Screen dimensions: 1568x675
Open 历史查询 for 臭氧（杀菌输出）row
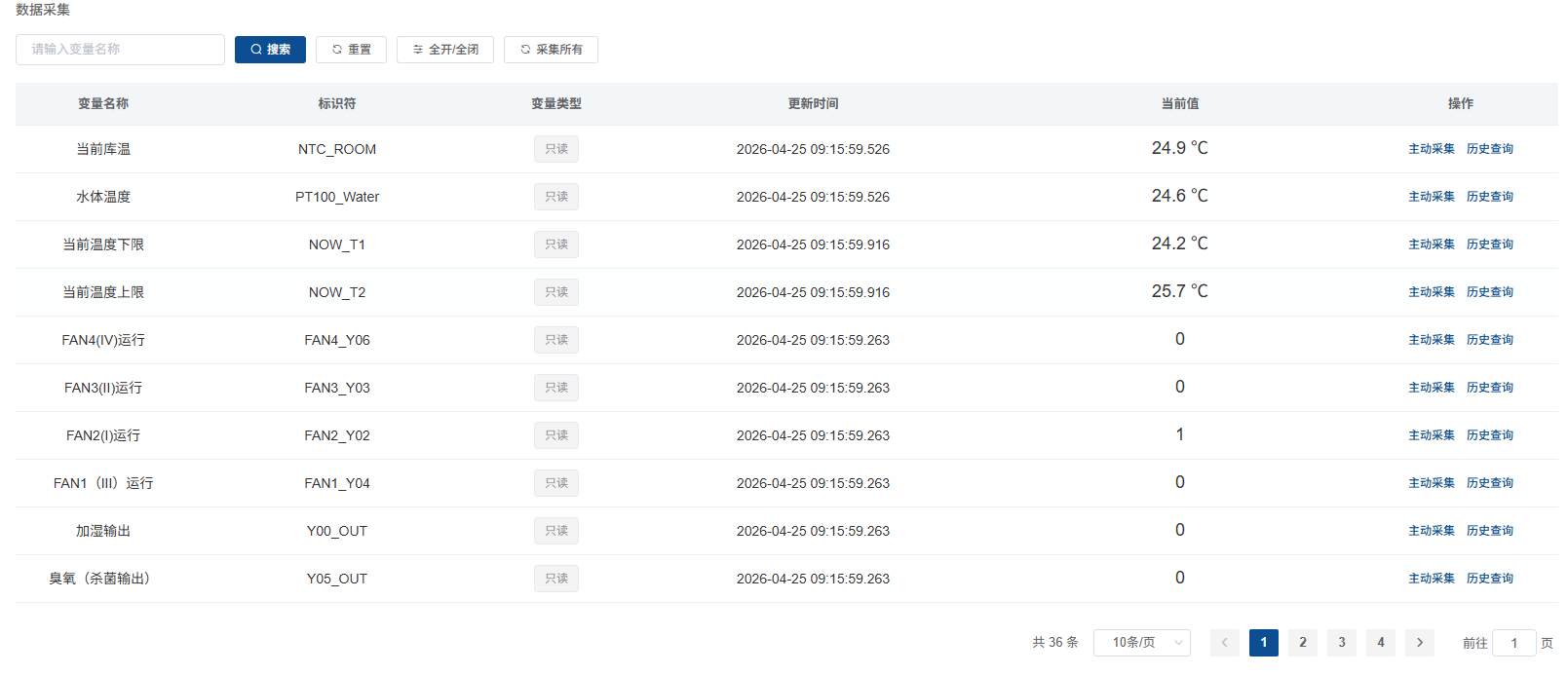(x=1490, y=579)
